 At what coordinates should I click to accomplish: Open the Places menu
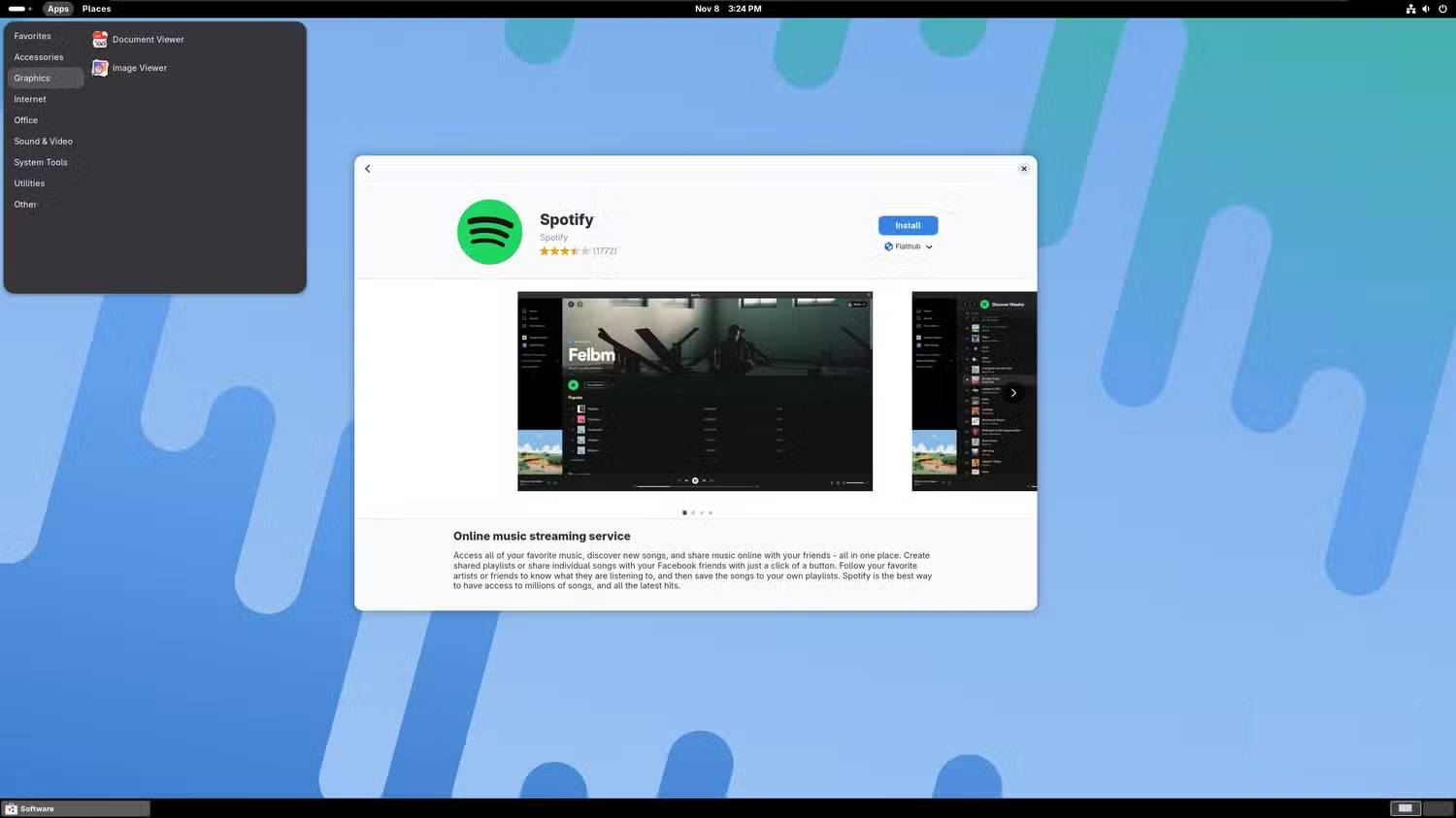[x=95, y=9]
